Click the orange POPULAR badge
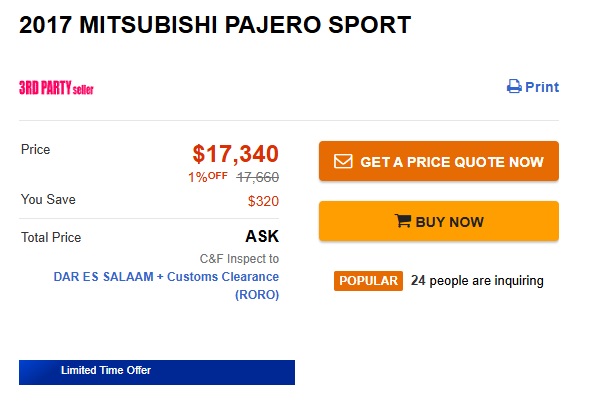Viewport: 610px width, 402px height. 368,281
